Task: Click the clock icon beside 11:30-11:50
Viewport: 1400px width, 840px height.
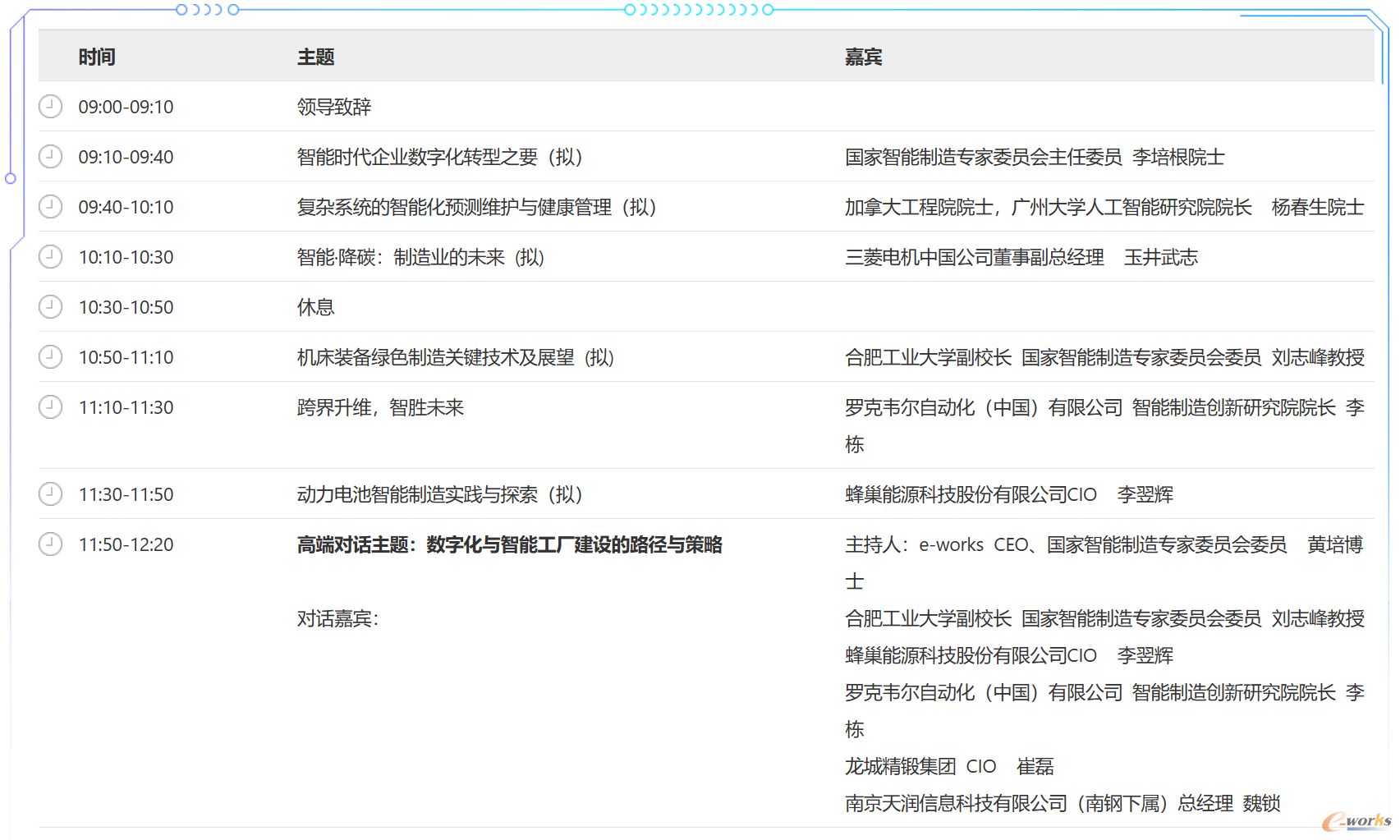Action: pos(50,493)
